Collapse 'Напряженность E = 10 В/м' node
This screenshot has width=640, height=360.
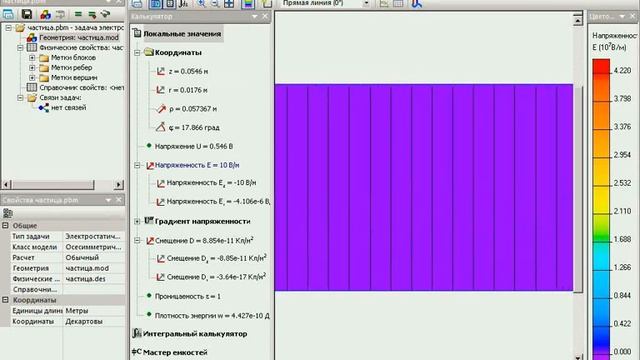pyautogui.click(x=137, y=165)
